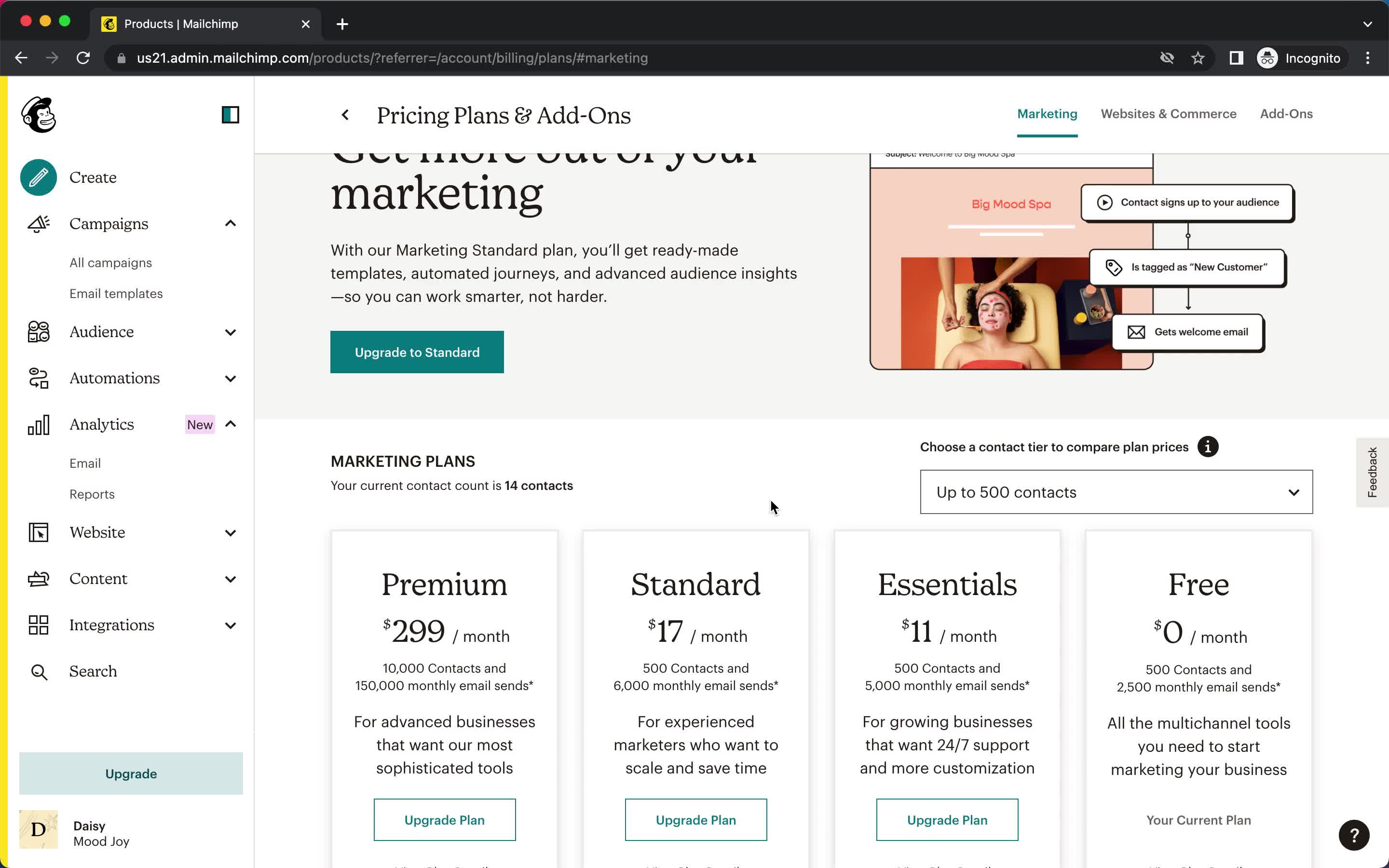Toggle the sidebar panel visibility
Viewport: 1389px width, 868px height.
230,114
